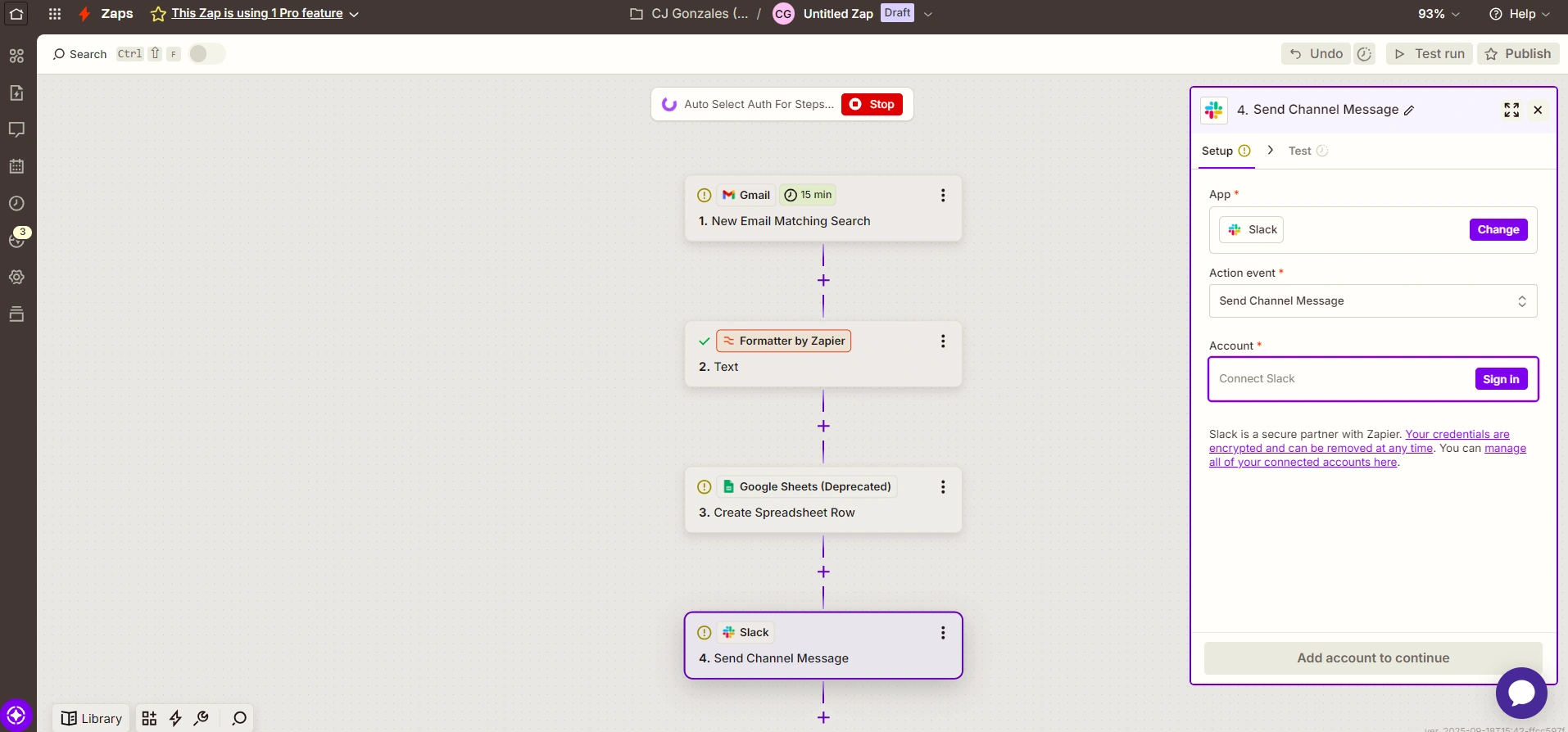Open the credentials are encrypted link
Screen dimensions: 1568x732
1360,441
